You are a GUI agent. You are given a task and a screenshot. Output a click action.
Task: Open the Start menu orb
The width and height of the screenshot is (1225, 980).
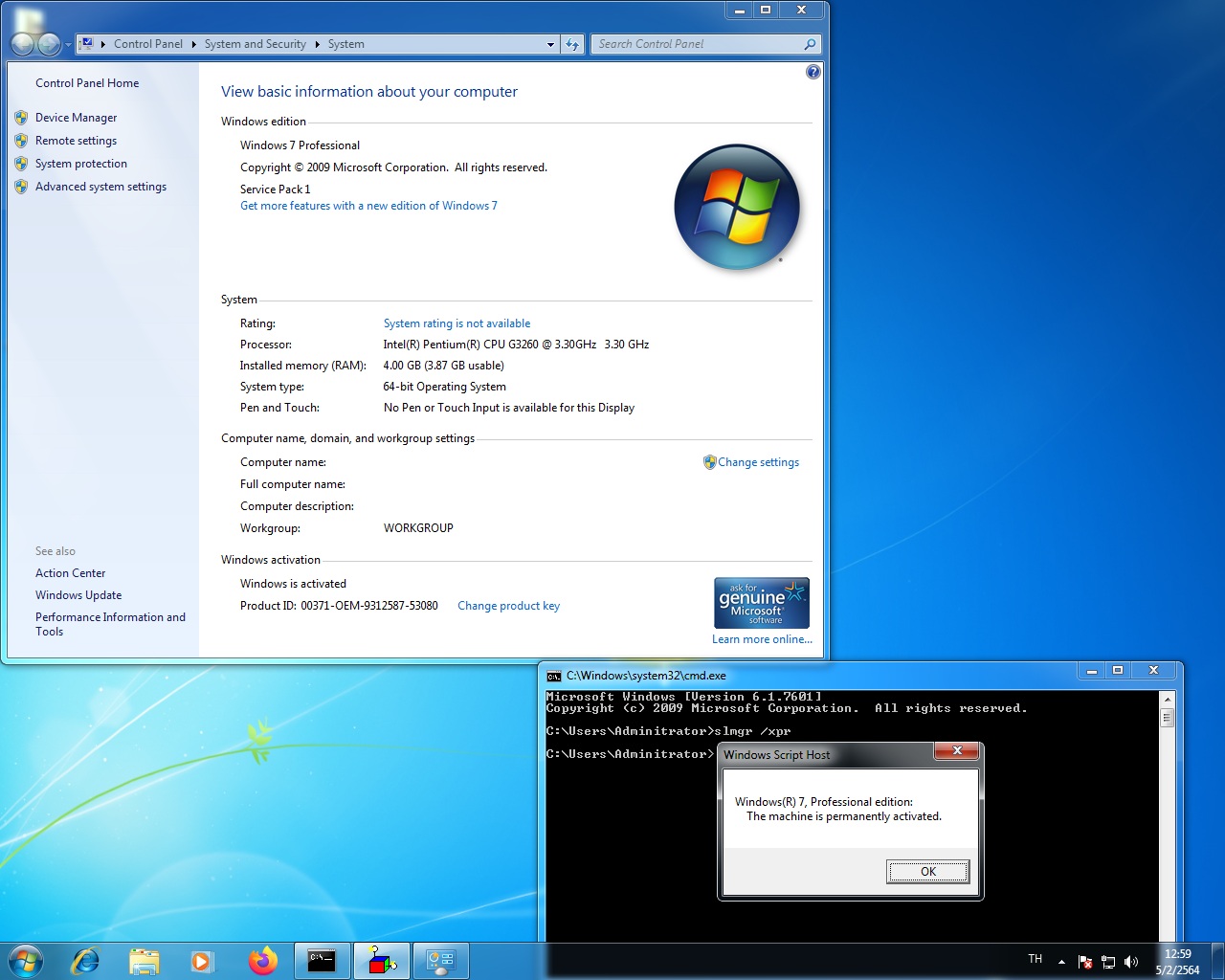click(x=26, y=960)
